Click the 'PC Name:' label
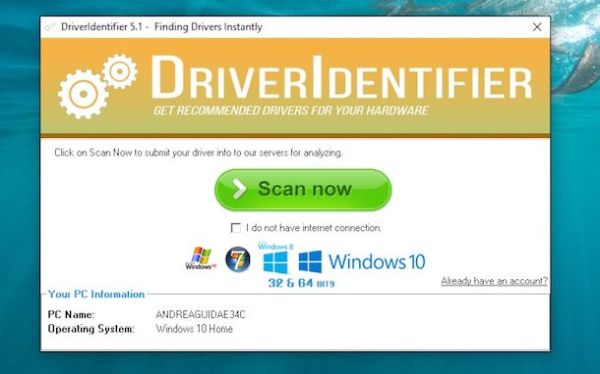The height and width of the screenshot is (374, 600). tap(71, 315)
